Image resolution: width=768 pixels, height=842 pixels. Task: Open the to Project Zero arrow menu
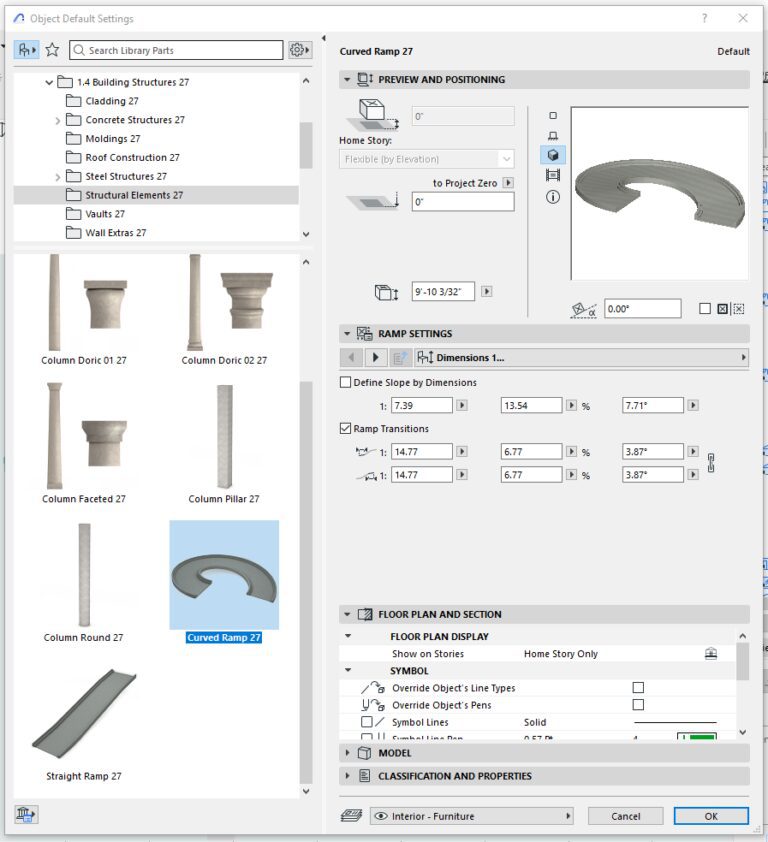pyautogui.click(x=508, y=183)
